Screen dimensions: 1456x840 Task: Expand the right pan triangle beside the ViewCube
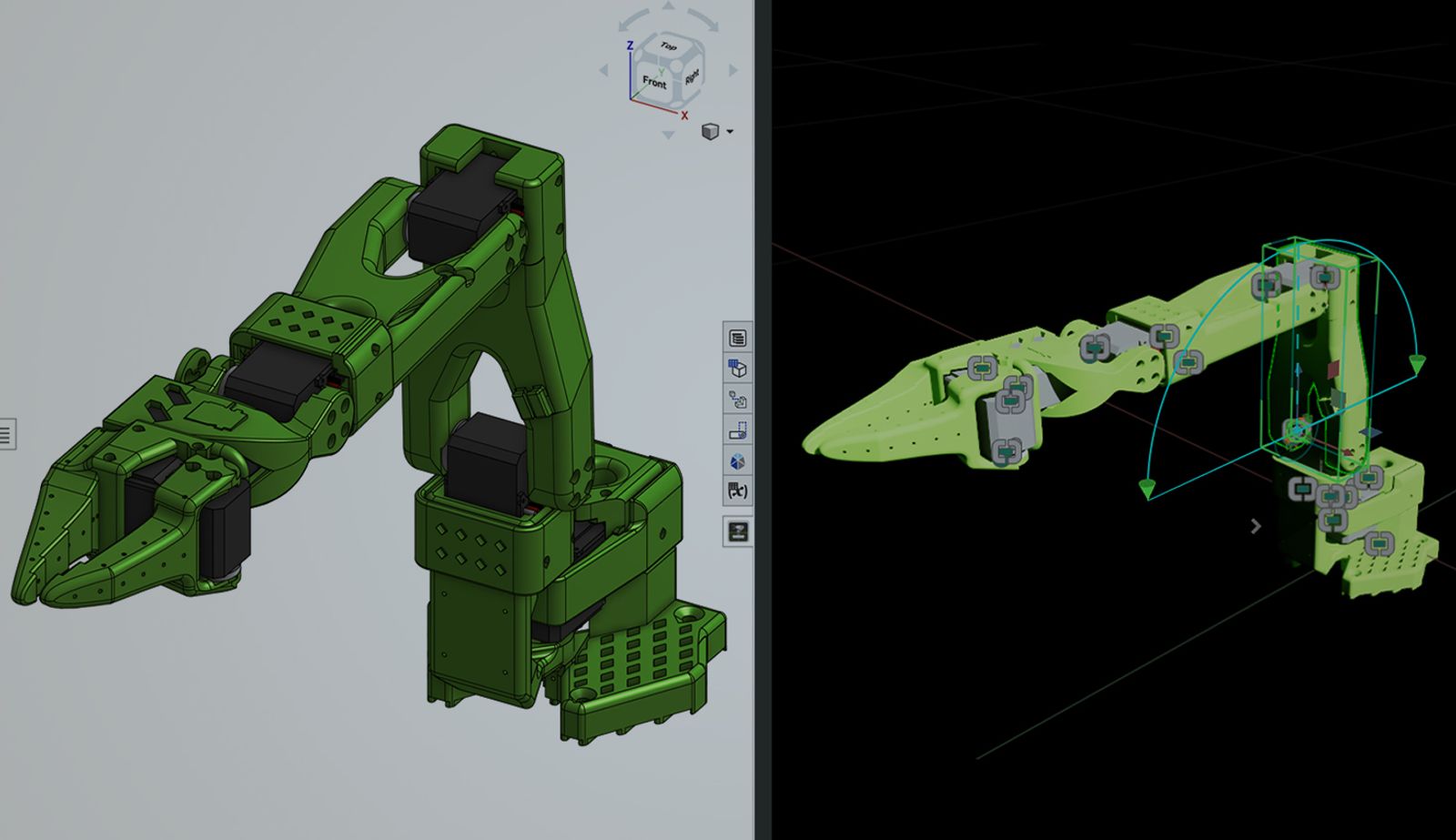pos(733,68)
